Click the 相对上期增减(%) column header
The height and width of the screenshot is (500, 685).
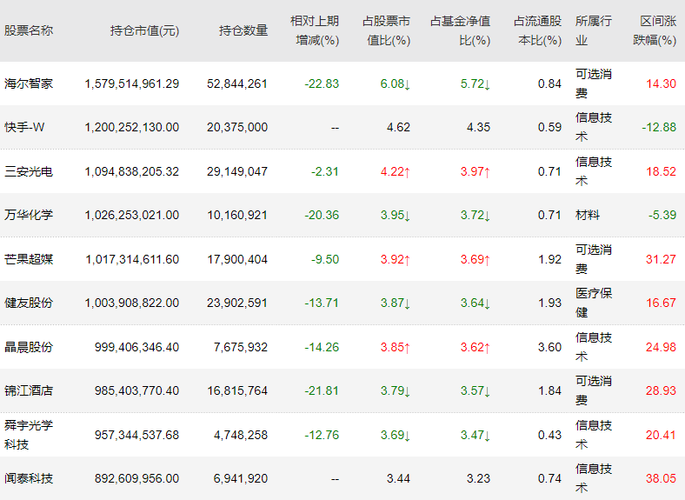315,31
